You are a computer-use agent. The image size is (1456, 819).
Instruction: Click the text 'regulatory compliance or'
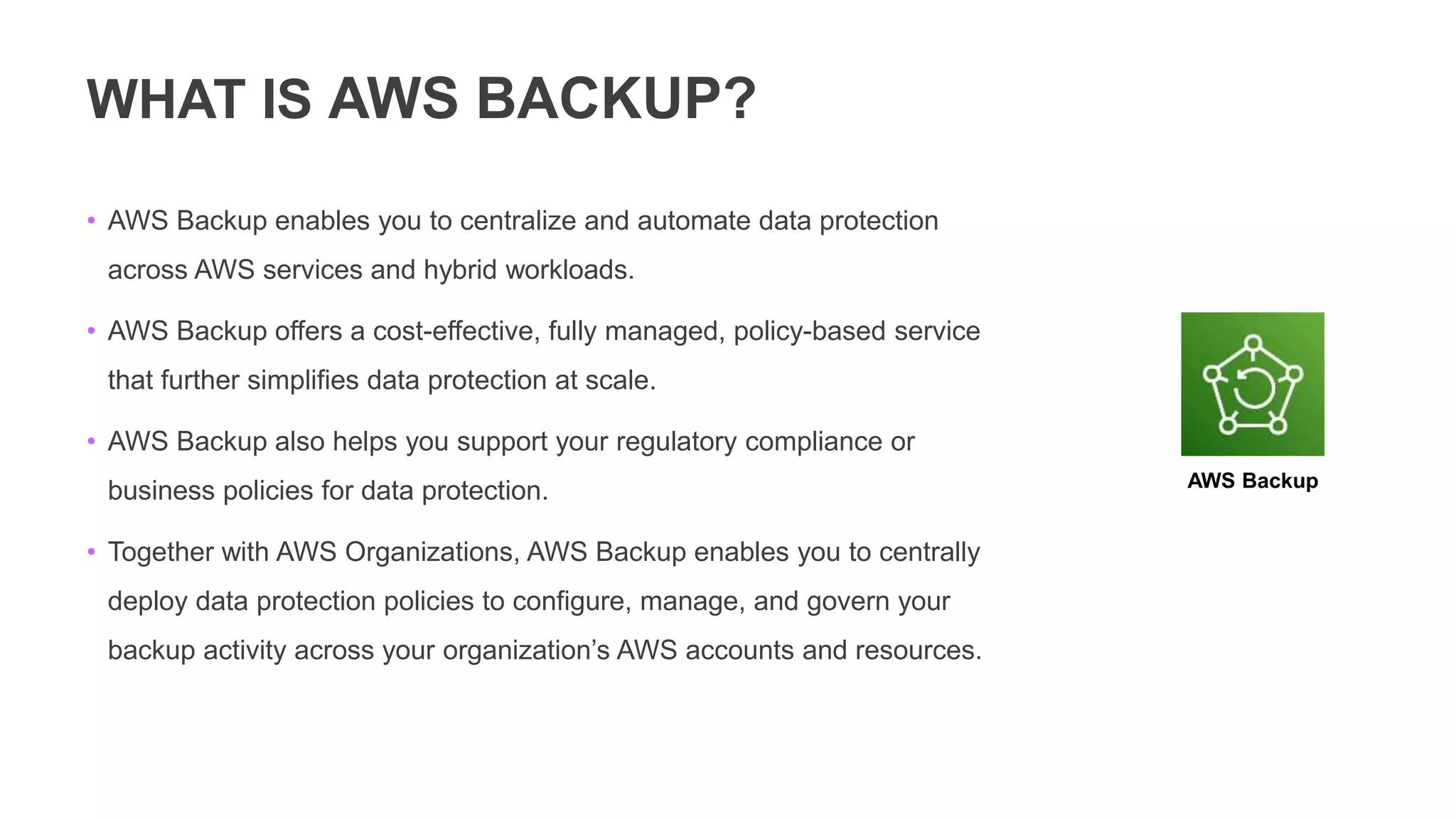pos(765,442)
